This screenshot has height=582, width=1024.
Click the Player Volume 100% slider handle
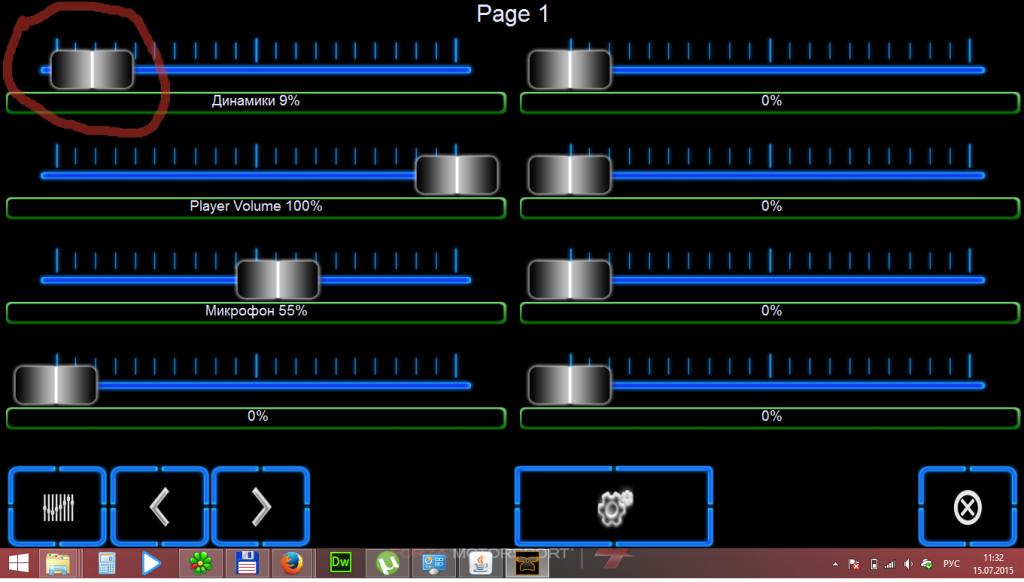(x=457, y=175)
